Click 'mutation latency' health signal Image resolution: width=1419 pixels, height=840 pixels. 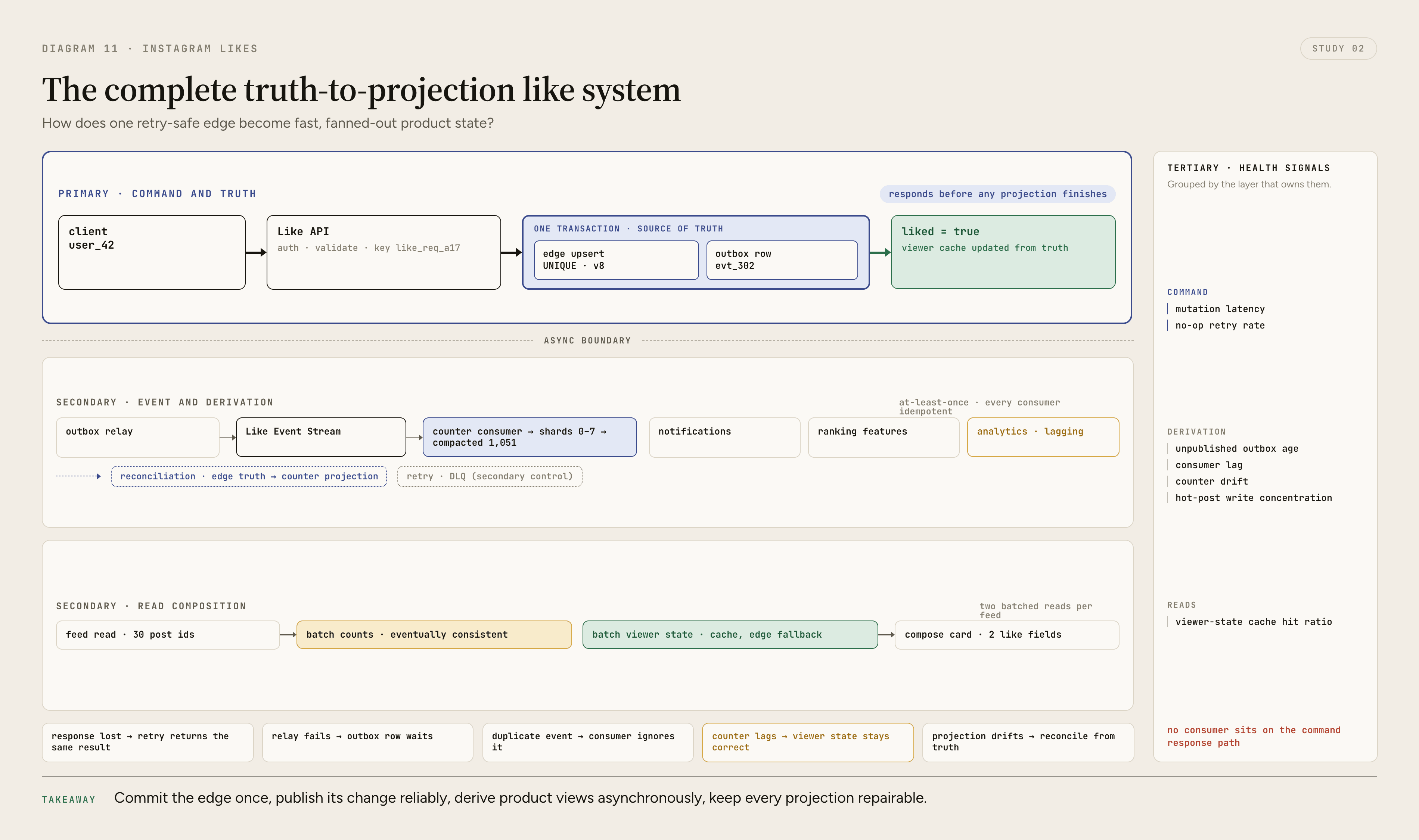1220,309
